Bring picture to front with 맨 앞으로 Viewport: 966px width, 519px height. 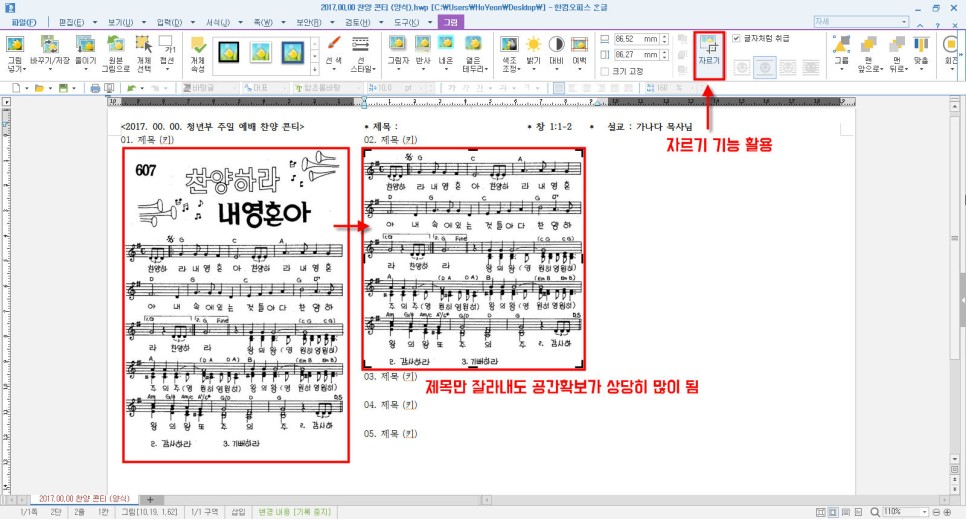(x=869, y=44)
